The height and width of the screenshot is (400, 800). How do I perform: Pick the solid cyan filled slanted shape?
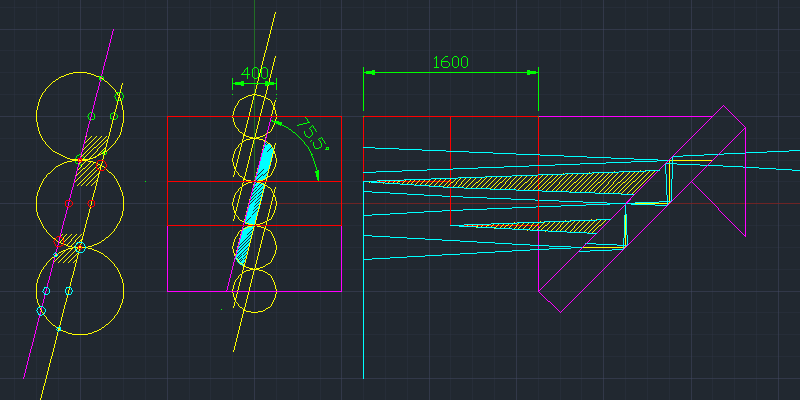point(255,204)
